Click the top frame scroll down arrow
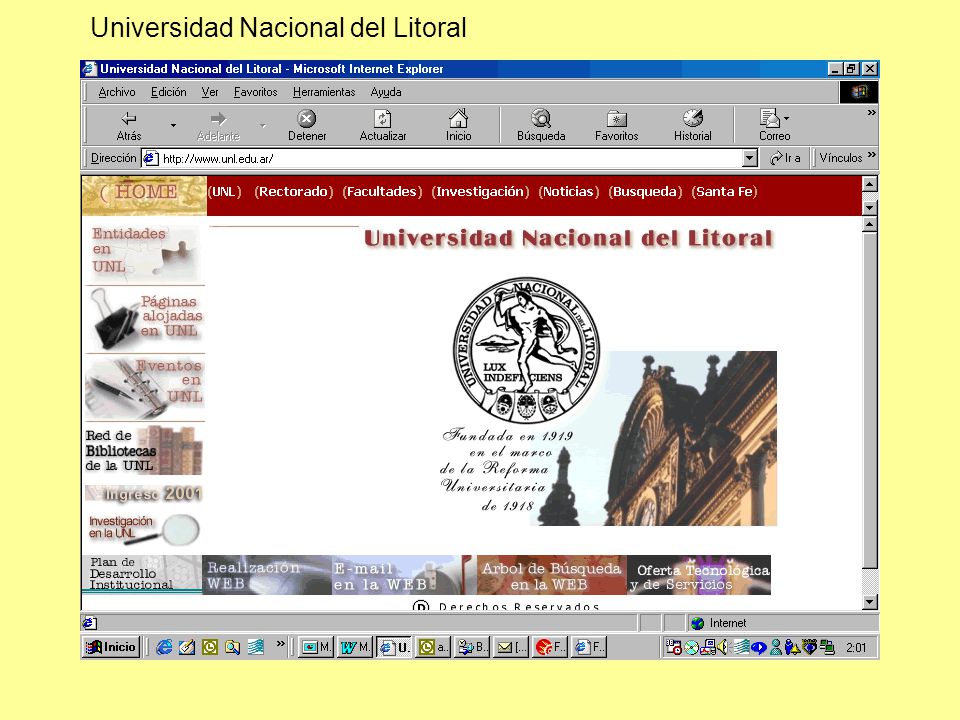The image size is (960, 720). [869, 208]
